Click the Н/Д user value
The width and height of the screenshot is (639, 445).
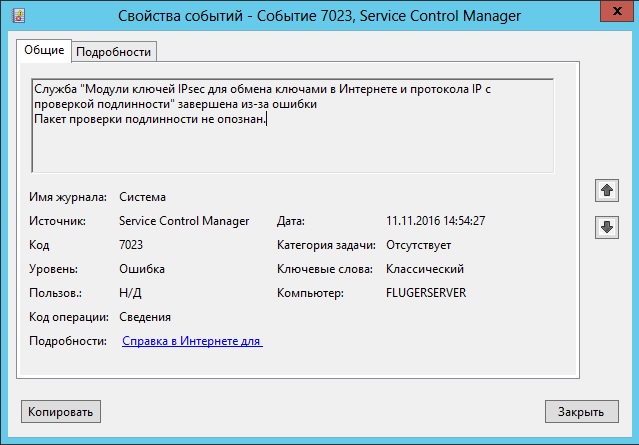[x=129, y=293]
